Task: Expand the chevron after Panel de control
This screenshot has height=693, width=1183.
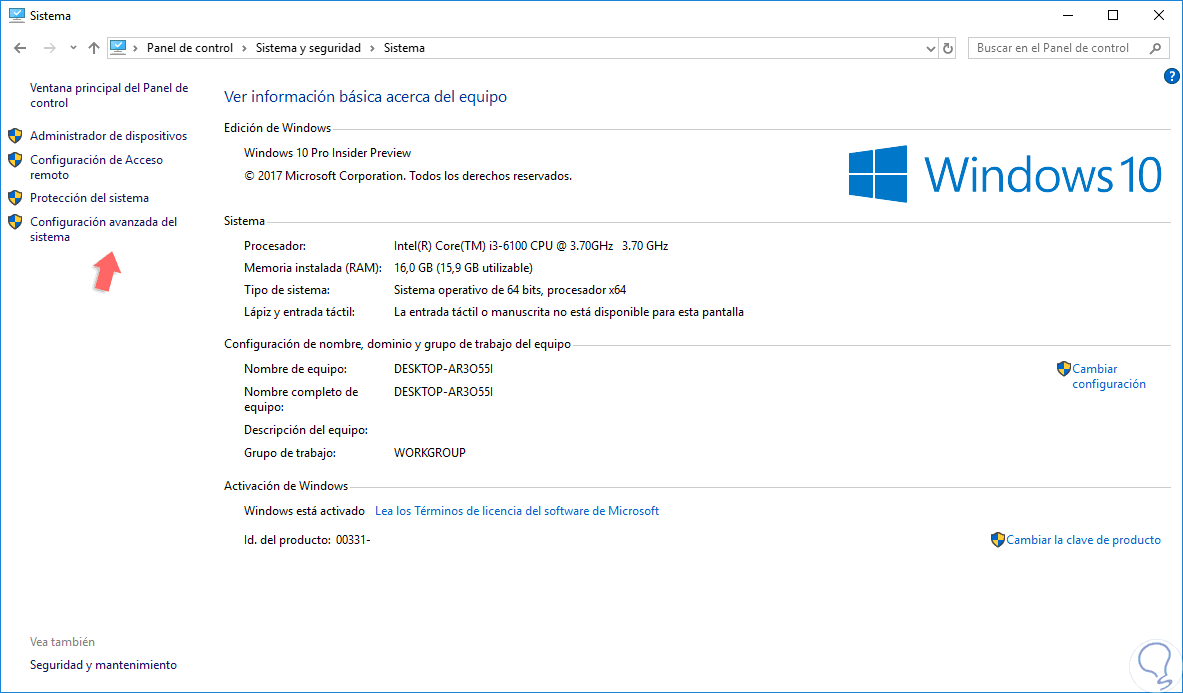Action: tap(244, 48)
